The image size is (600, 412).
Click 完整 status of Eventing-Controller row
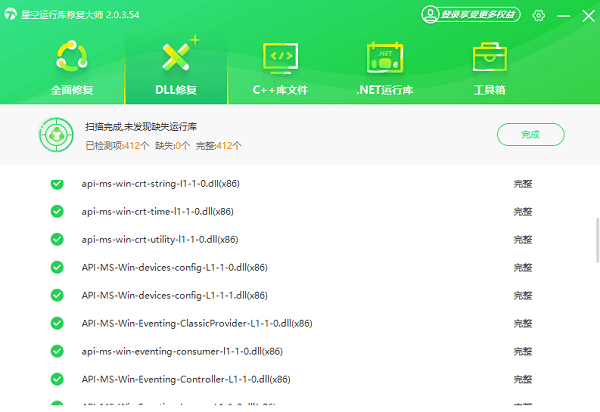(x=523, y=379)
